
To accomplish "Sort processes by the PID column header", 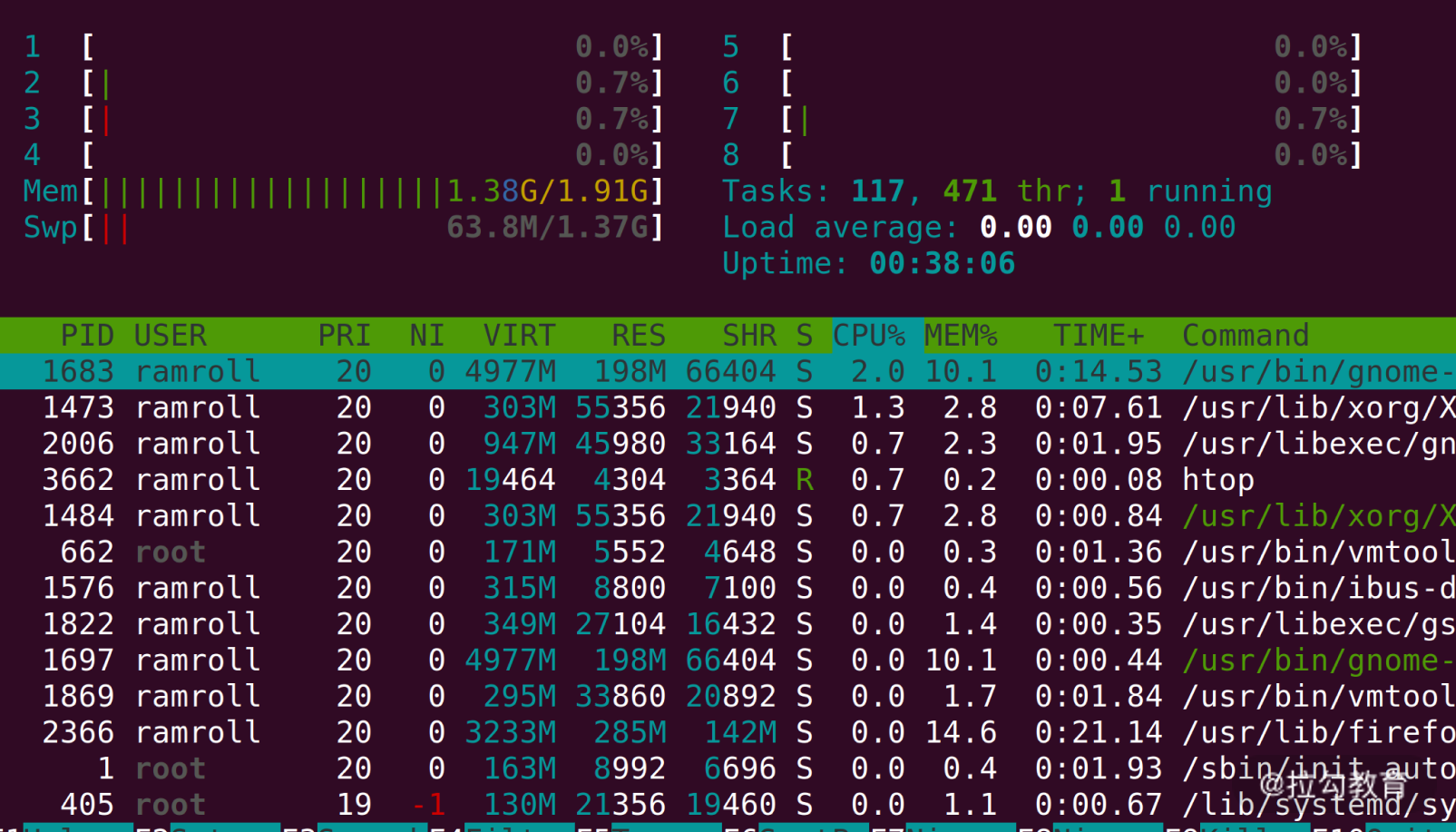I will point(86,336).
